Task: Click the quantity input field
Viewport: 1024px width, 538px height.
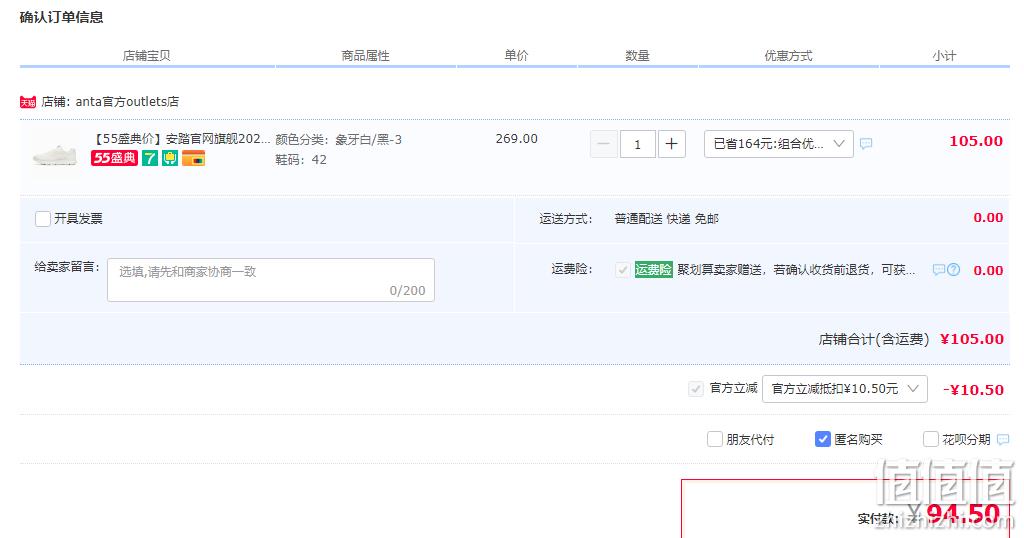Action: 637,144
